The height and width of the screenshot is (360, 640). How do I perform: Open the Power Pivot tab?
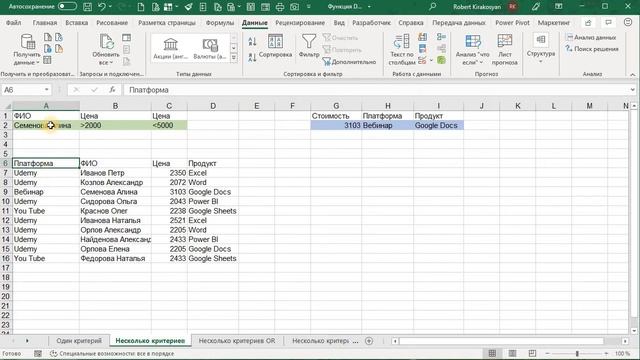click(x=512, y=23)
